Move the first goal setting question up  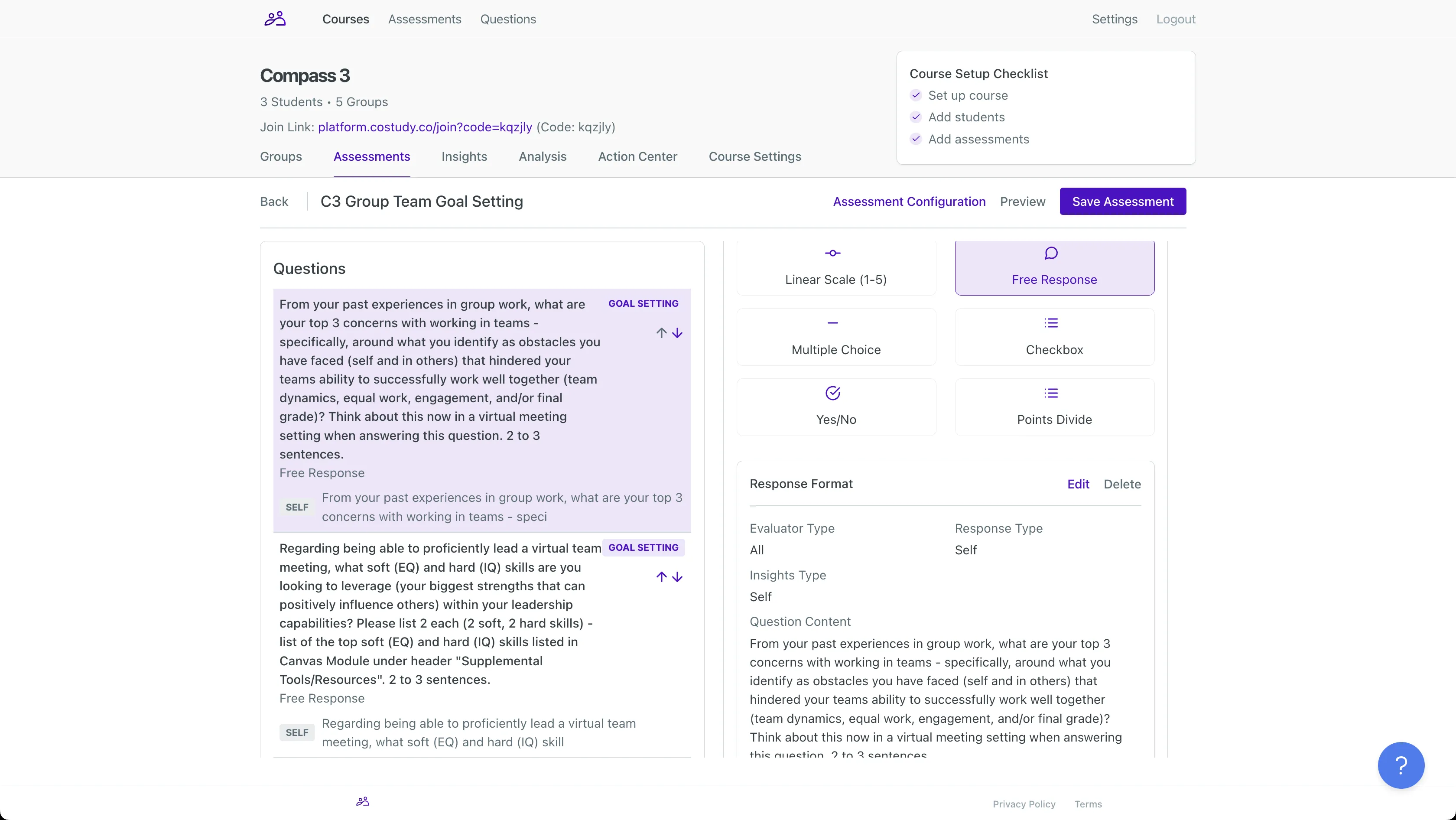tap(661, 332)
